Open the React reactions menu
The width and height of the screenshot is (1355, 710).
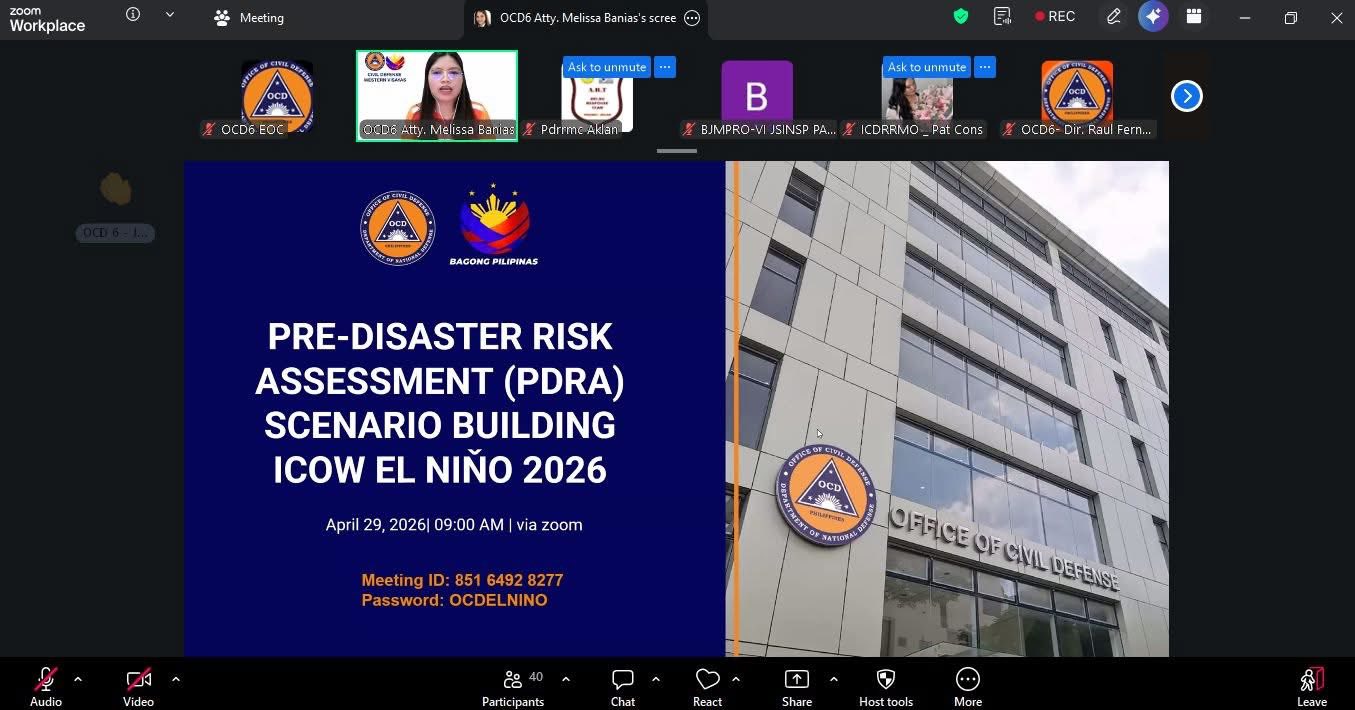tap(707, 685)
